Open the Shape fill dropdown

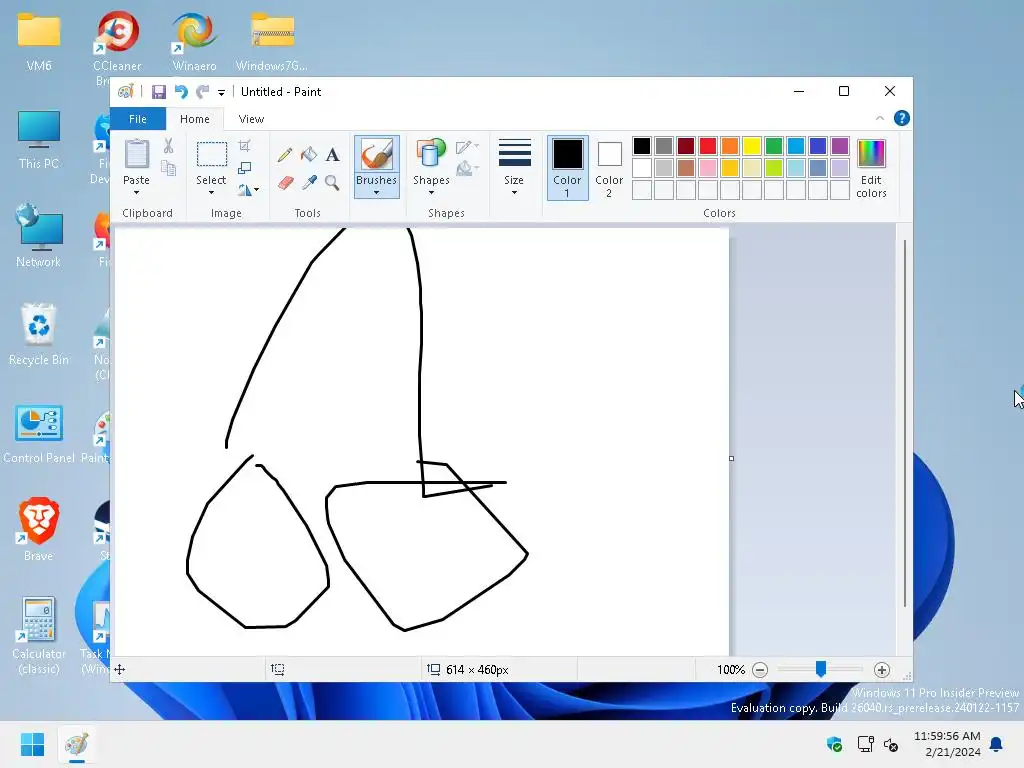click(x=468, y=169)
